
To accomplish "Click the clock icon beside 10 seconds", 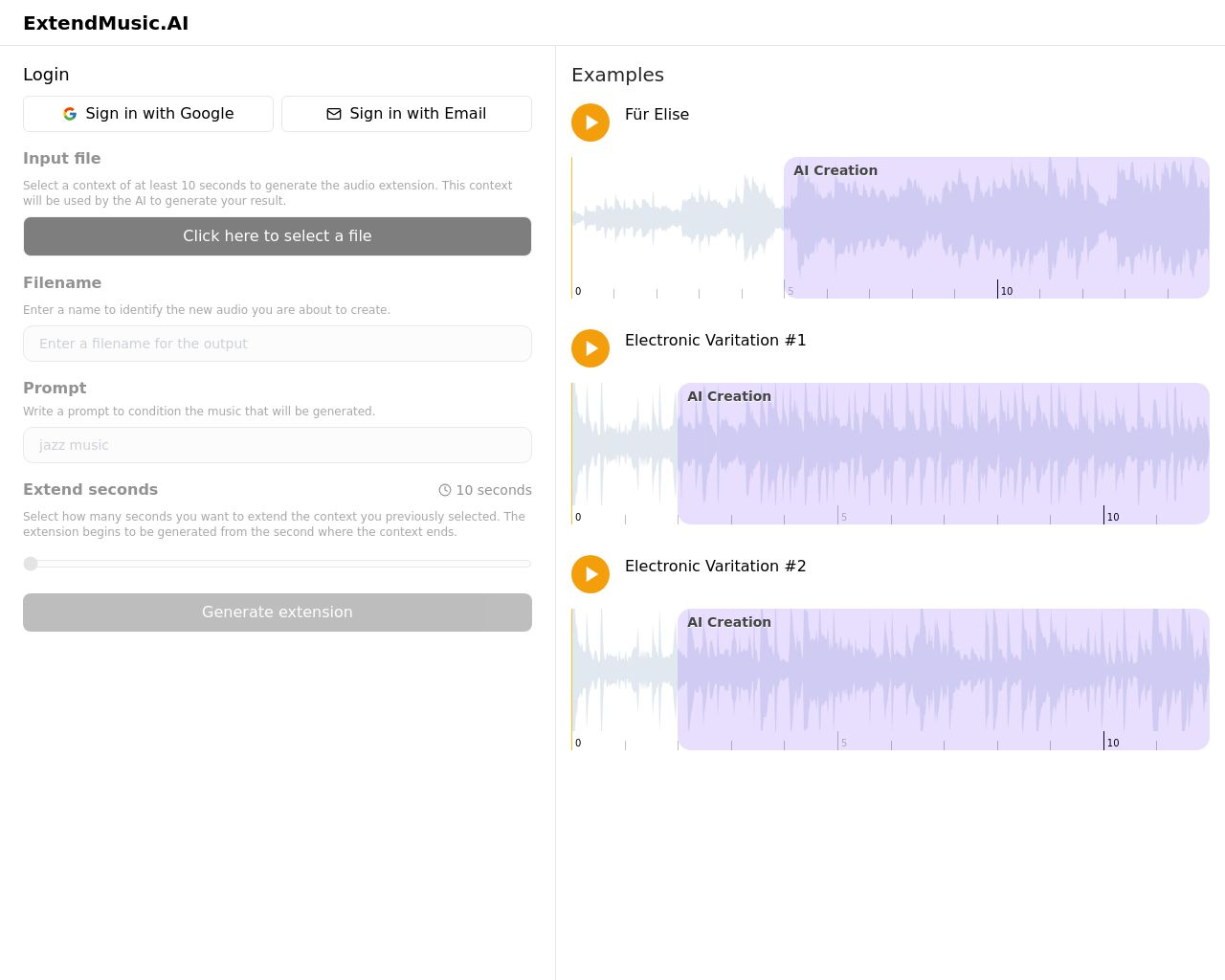I will coord(445,490).
